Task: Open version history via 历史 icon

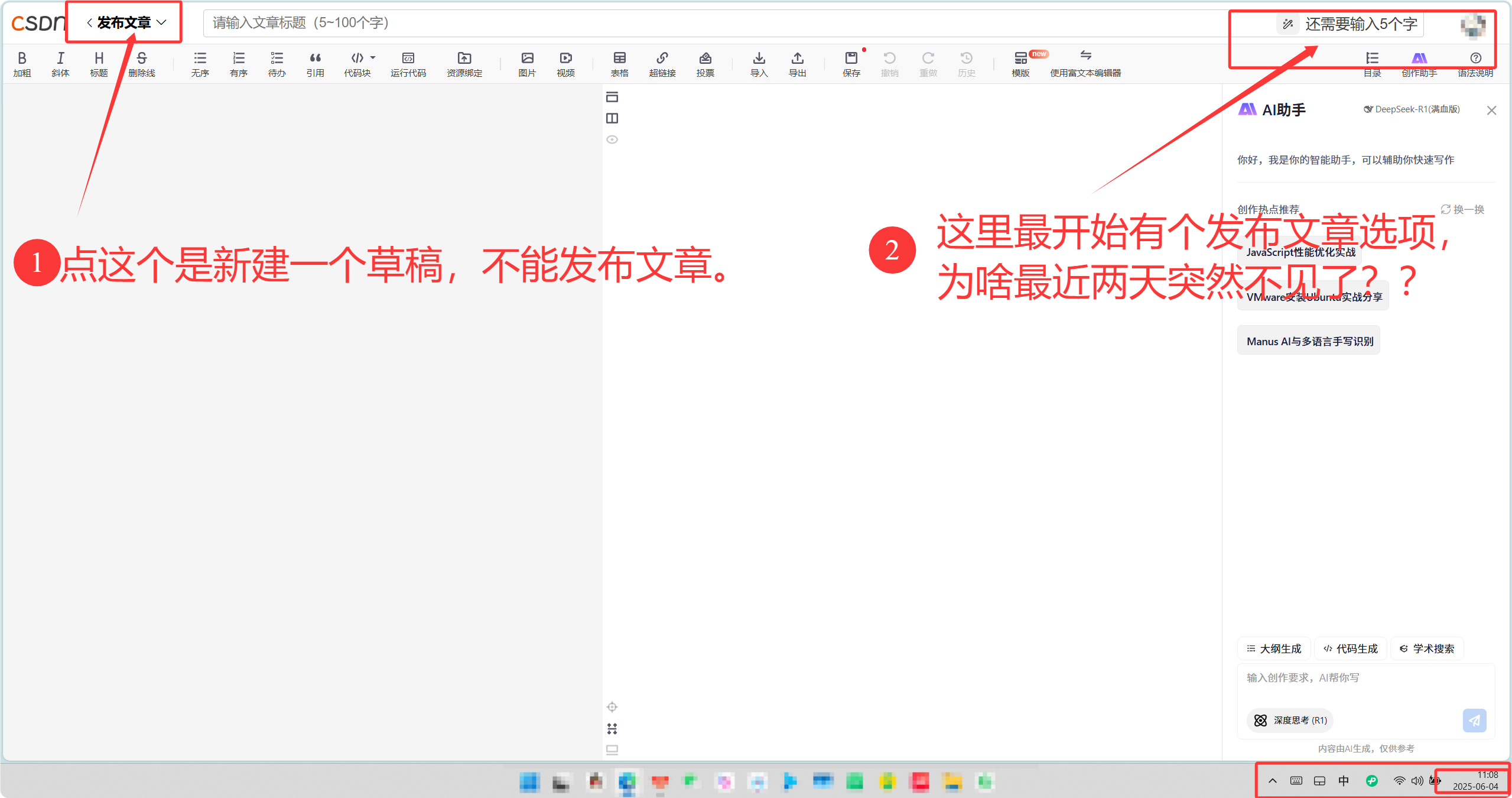Action: pos(965,63)
